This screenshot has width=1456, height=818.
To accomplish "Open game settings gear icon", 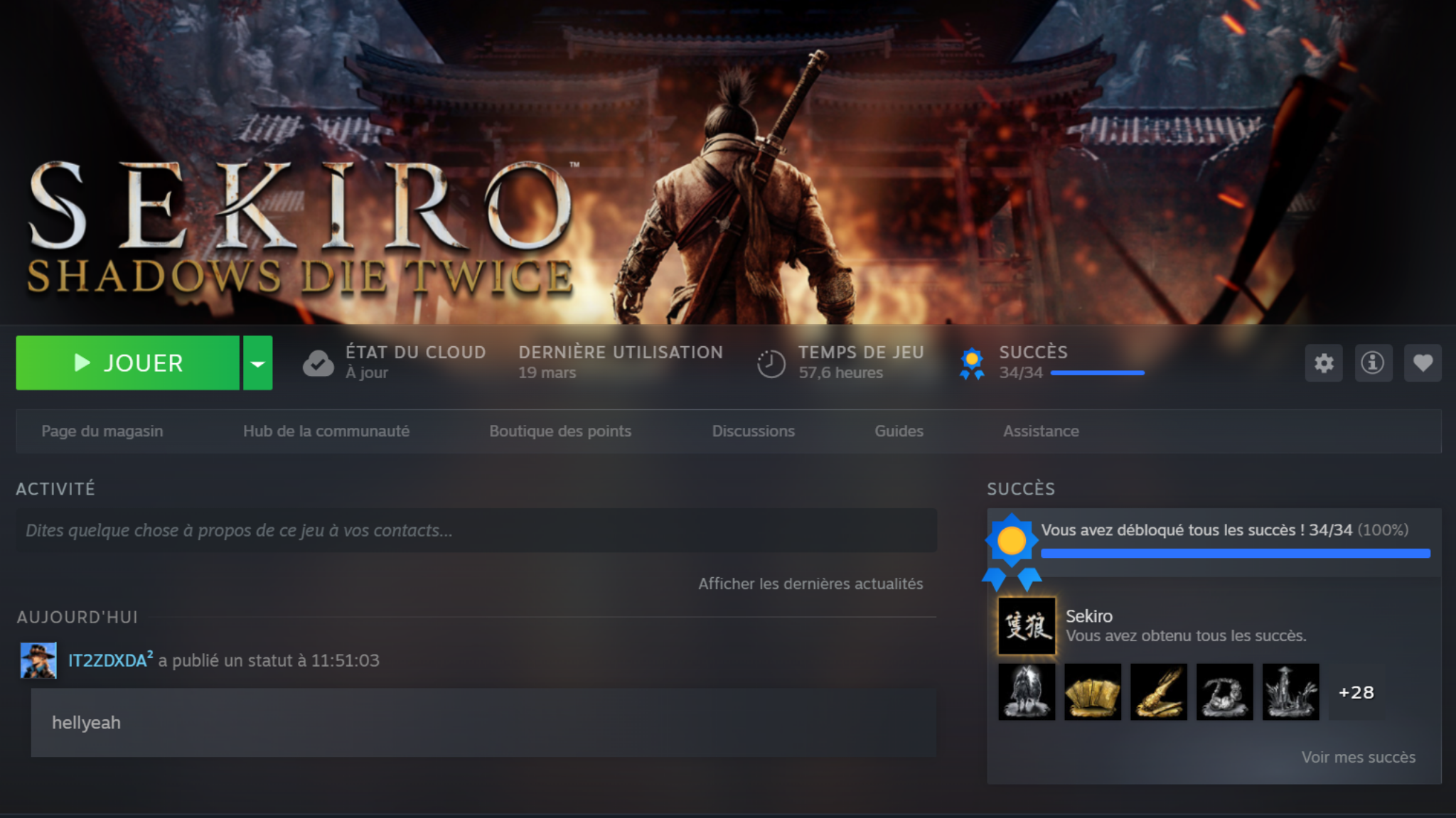I will tap(1323, 363).
